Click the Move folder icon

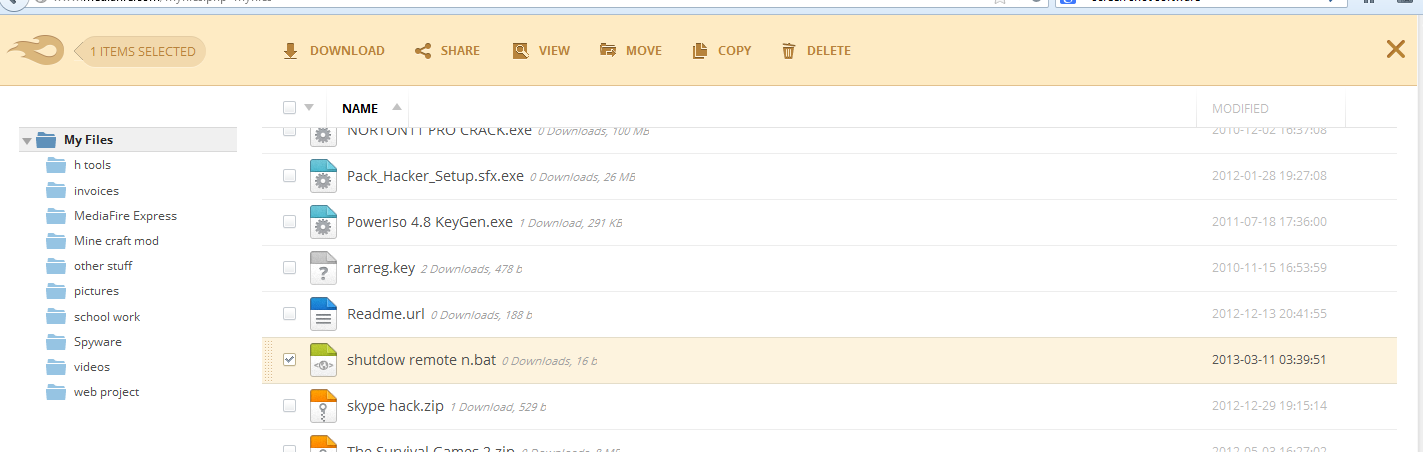point(608,50)
